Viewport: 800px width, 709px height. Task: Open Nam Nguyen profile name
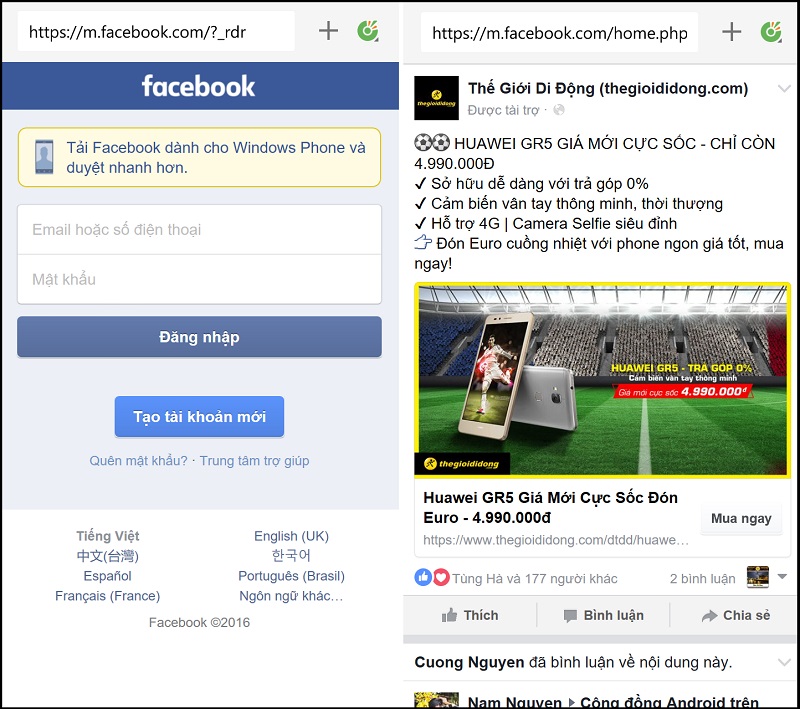click(x=514, y=702)
